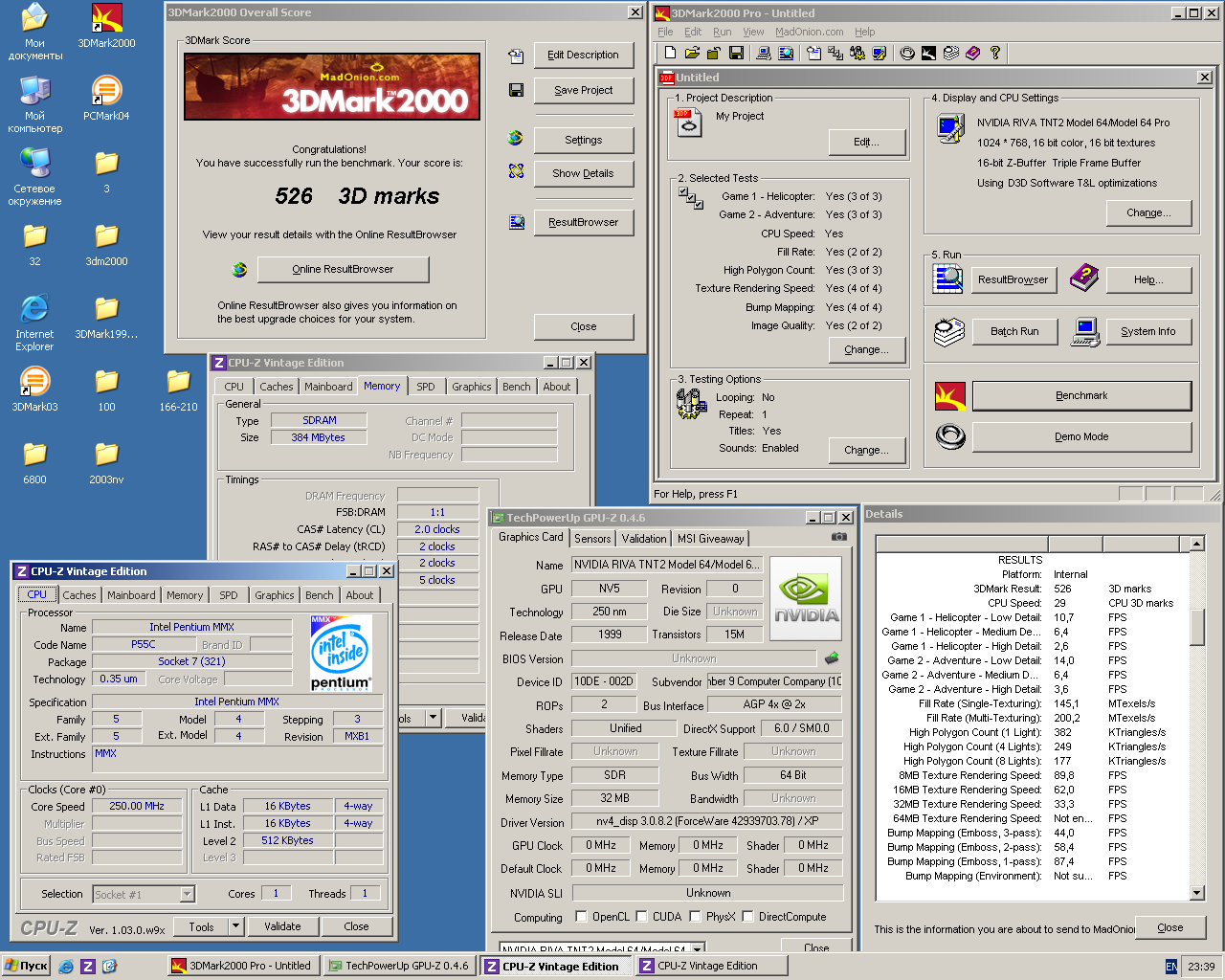Enable the OpenCL checkbox in GPU-Z
The height and width of the screenshot is (980, 1225).
point(581,917)
